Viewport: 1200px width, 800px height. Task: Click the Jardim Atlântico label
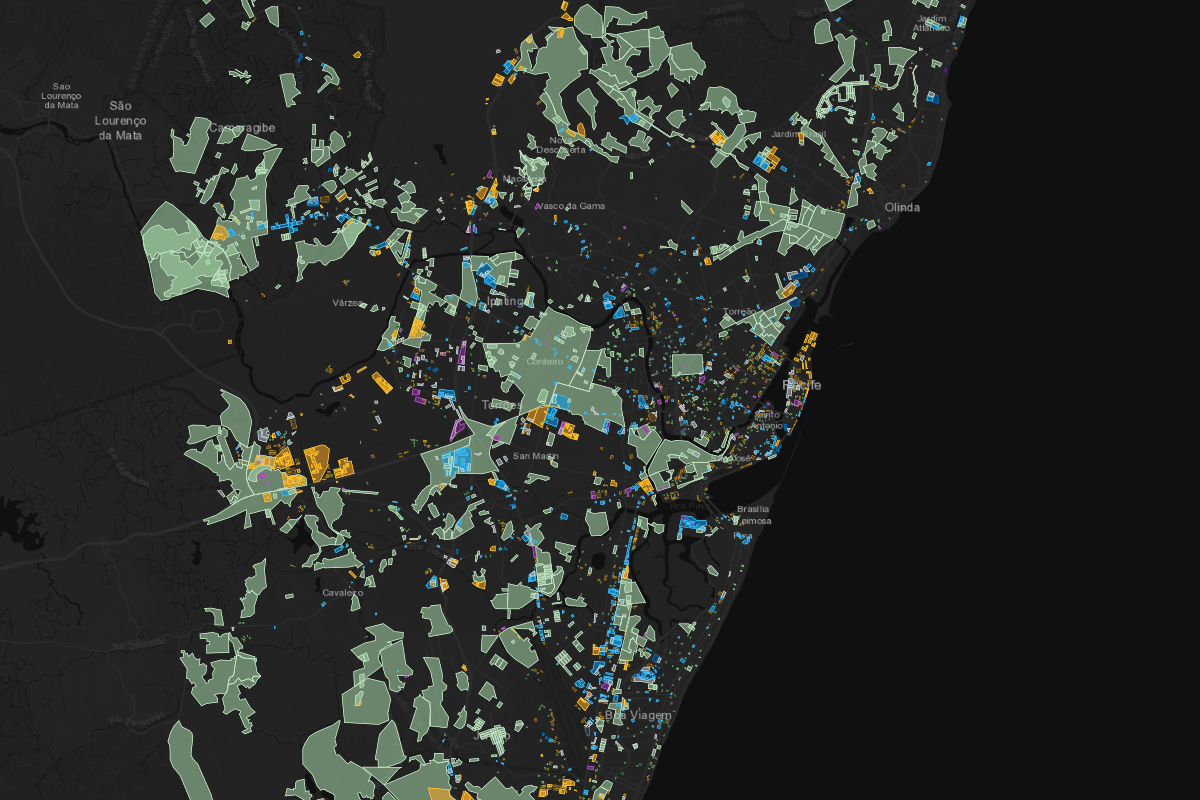click(931, 24)
